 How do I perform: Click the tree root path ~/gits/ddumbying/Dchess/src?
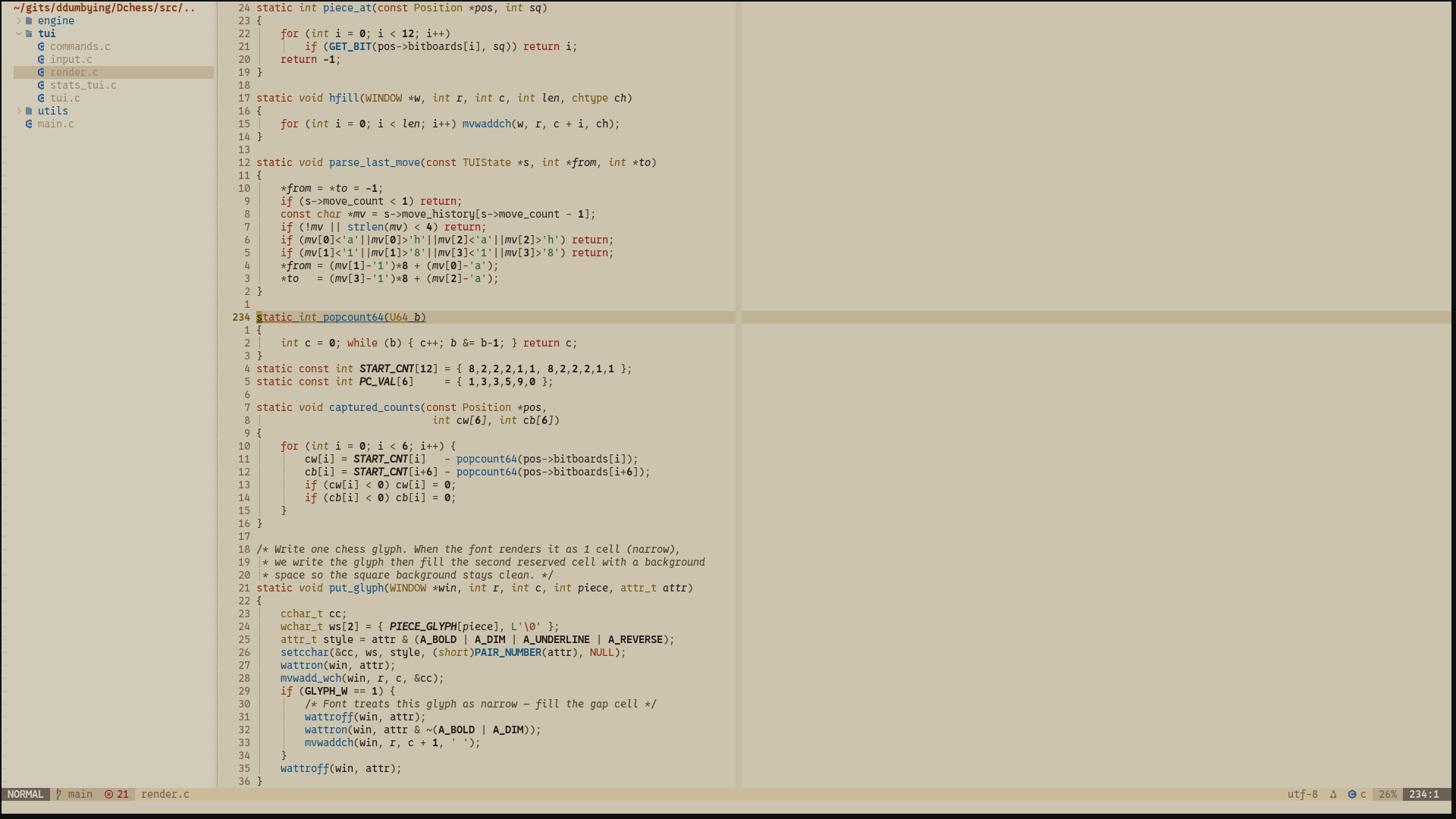click(x=105, y=8)
